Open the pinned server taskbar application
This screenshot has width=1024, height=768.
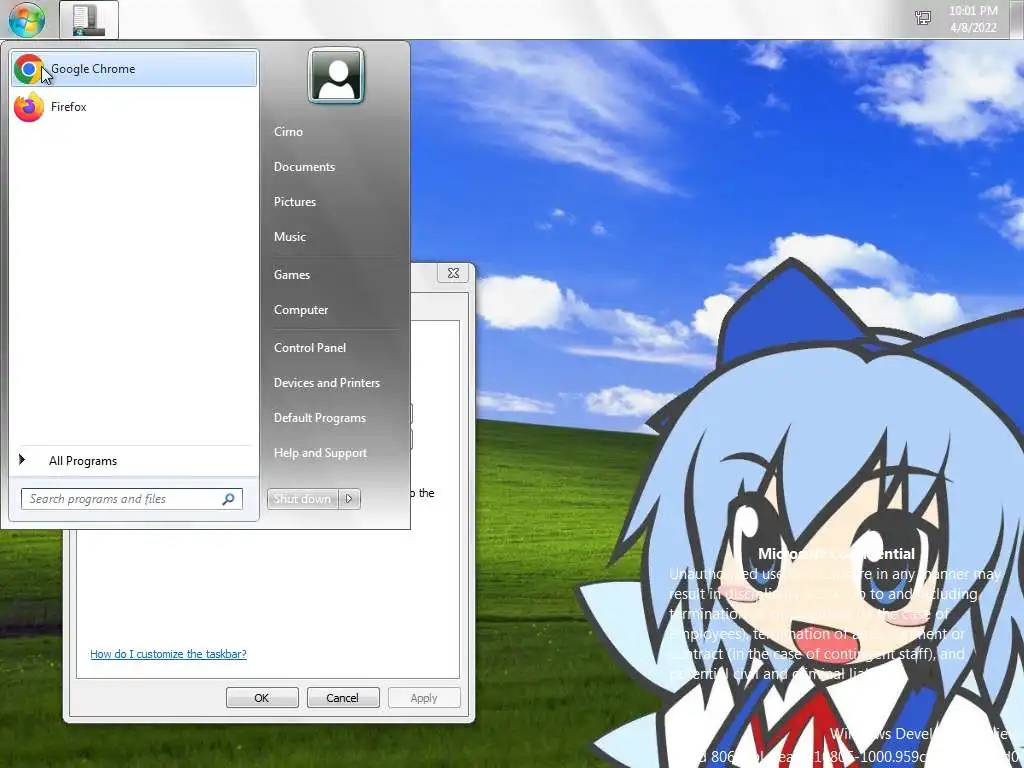coord(89,19)
